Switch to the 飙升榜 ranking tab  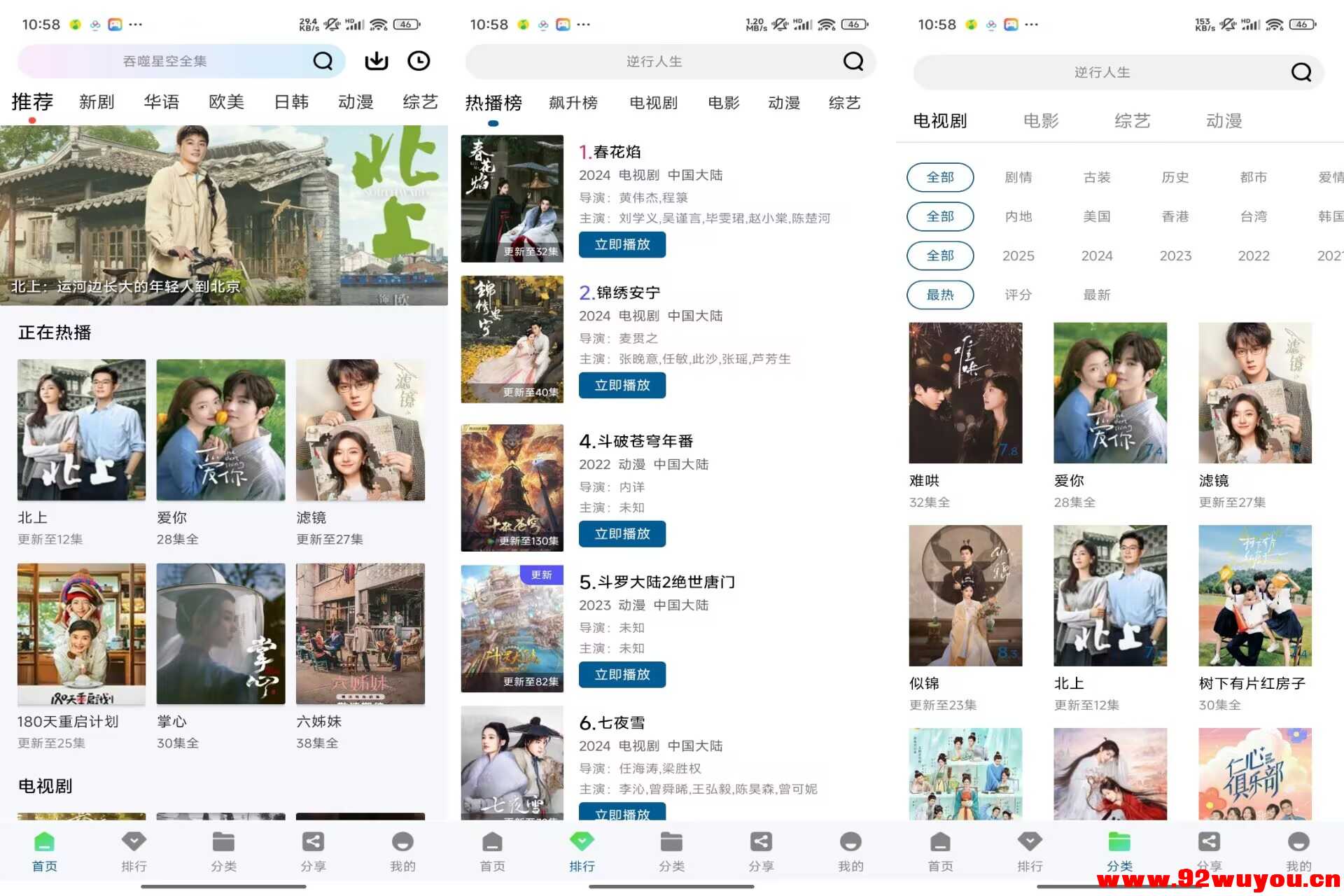click(x=573, y=103)
